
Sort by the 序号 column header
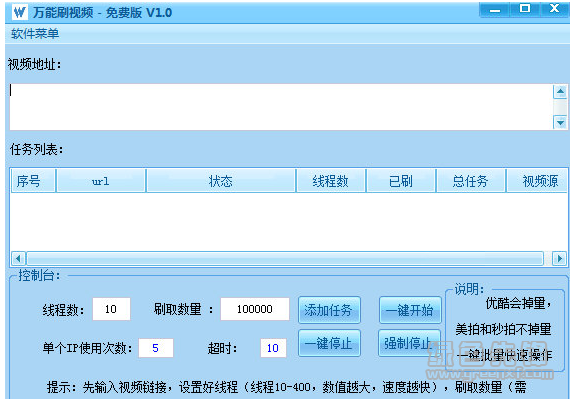click(x=33, y=181)
